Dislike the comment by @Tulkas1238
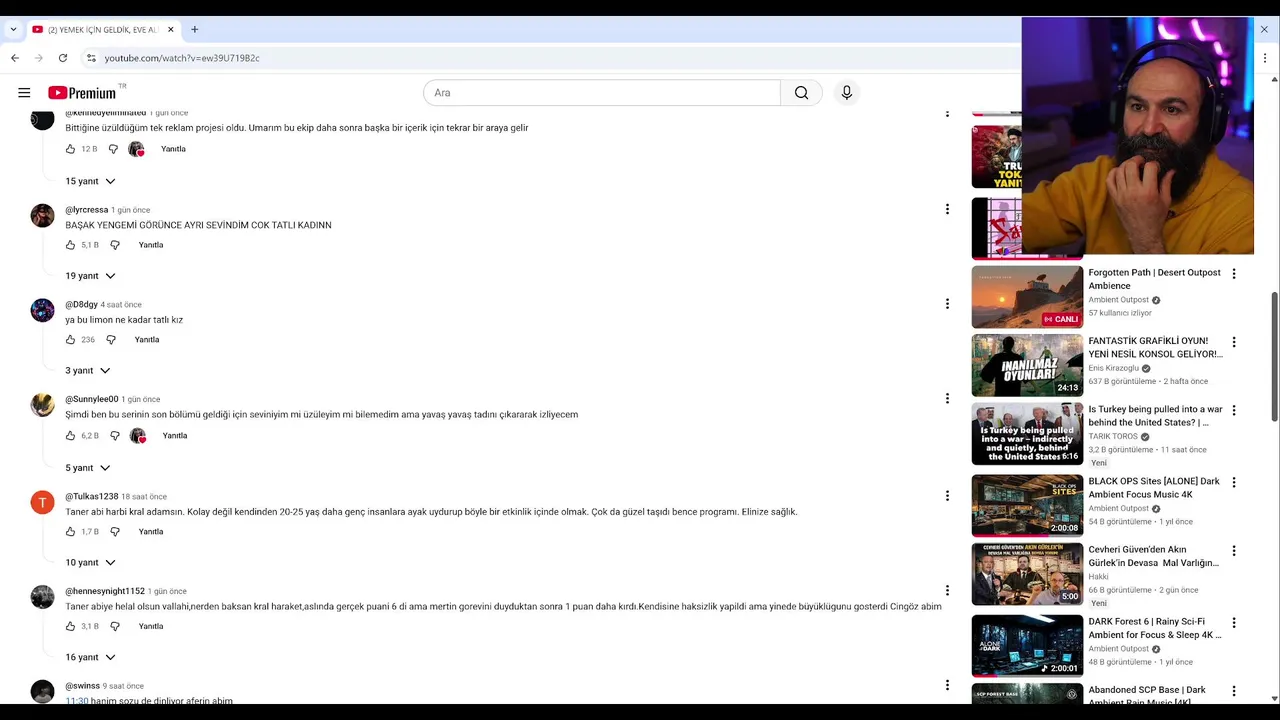The height and width of the screenshot is (720, 1280). [115, 532]
